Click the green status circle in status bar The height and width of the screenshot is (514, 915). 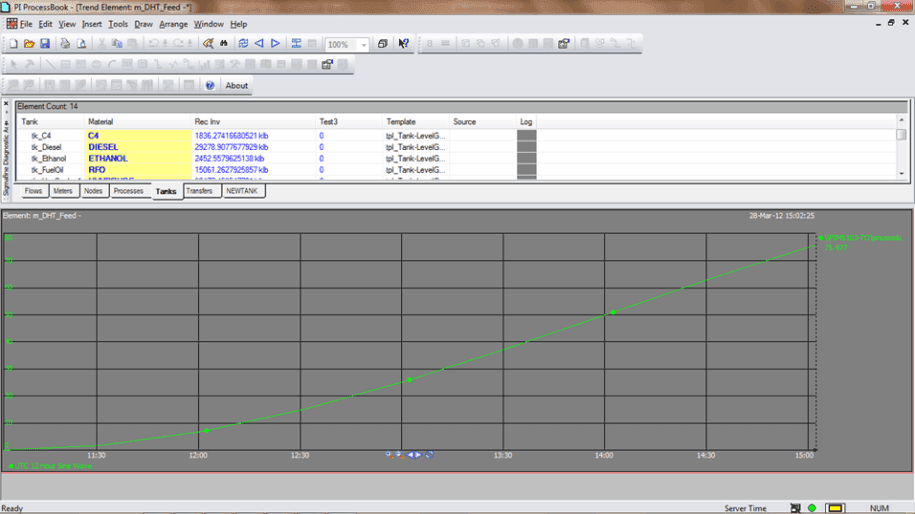click(x=812, y=508)
